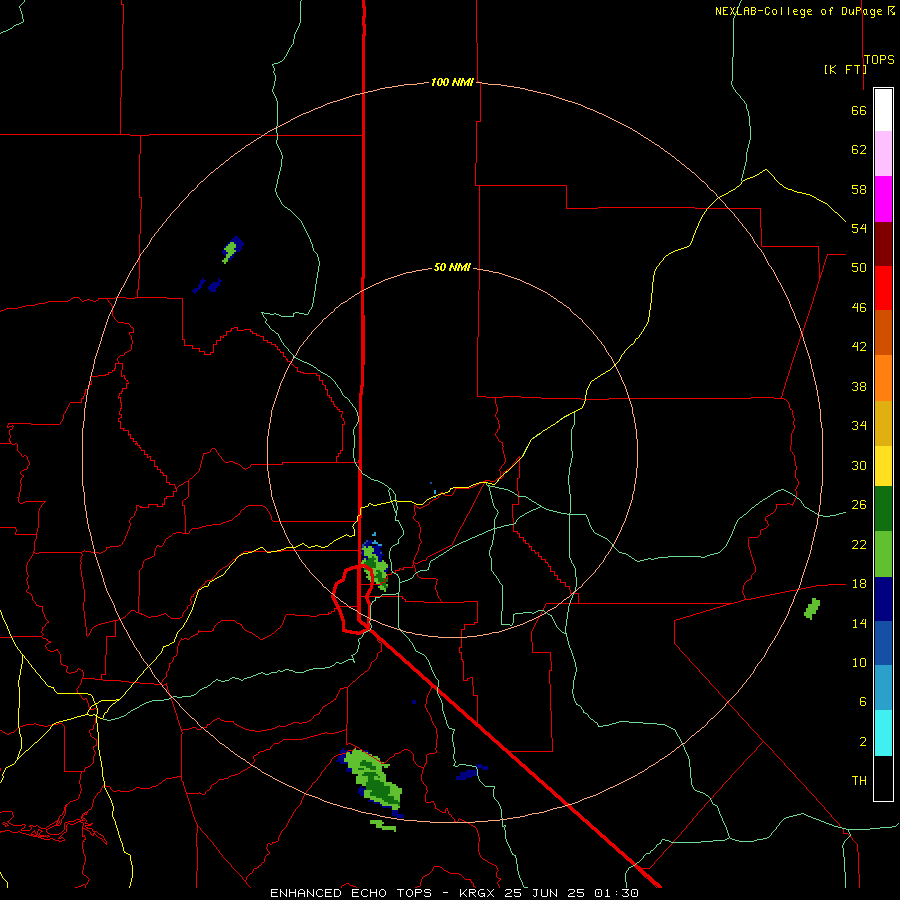Select the light blue legend swatch
Screen dimensions: 900x900
click(x=883, y=687)
